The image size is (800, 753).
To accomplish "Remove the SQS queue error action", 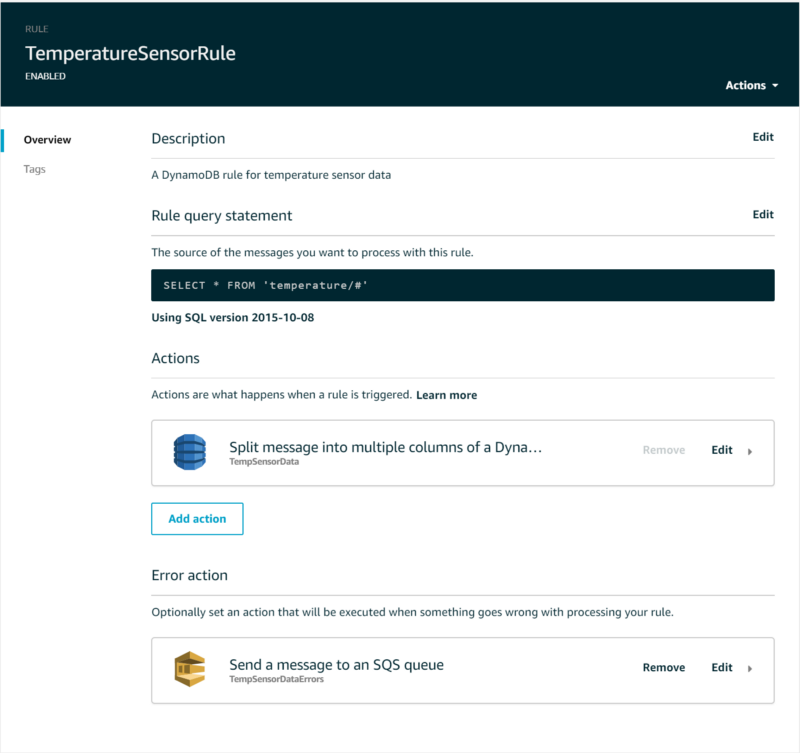I will coord(663,667).
